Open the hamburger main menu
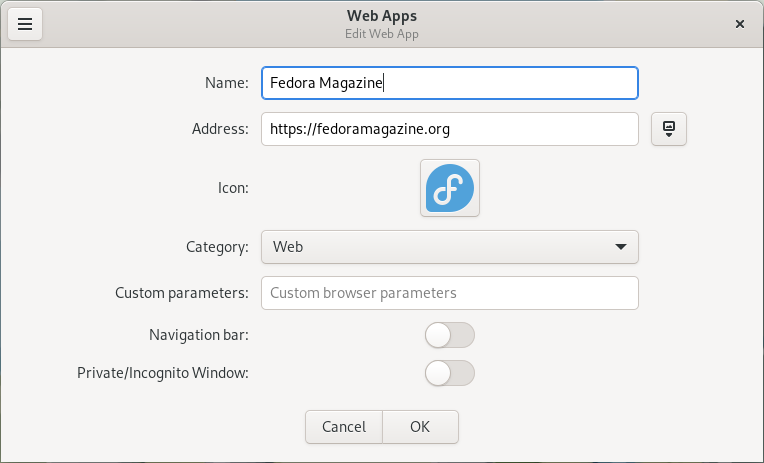Image resolution: width=764 pixels, height=463 pixels. point(25,24)
